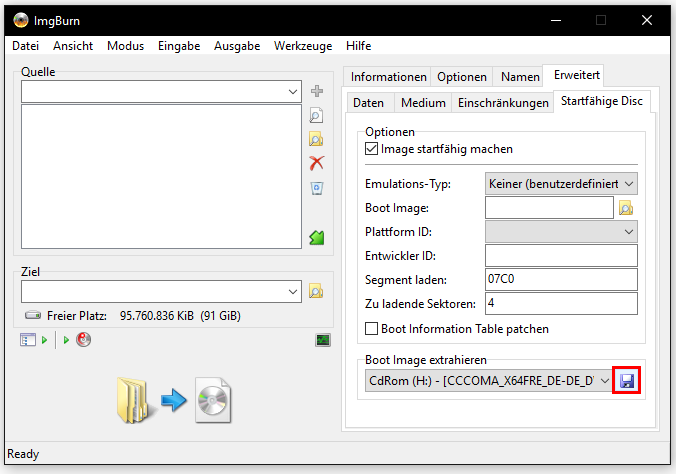The image size is (676, 474).
Task: Click the folder-to-disc Build image
Action: click(x=174, y=400)
